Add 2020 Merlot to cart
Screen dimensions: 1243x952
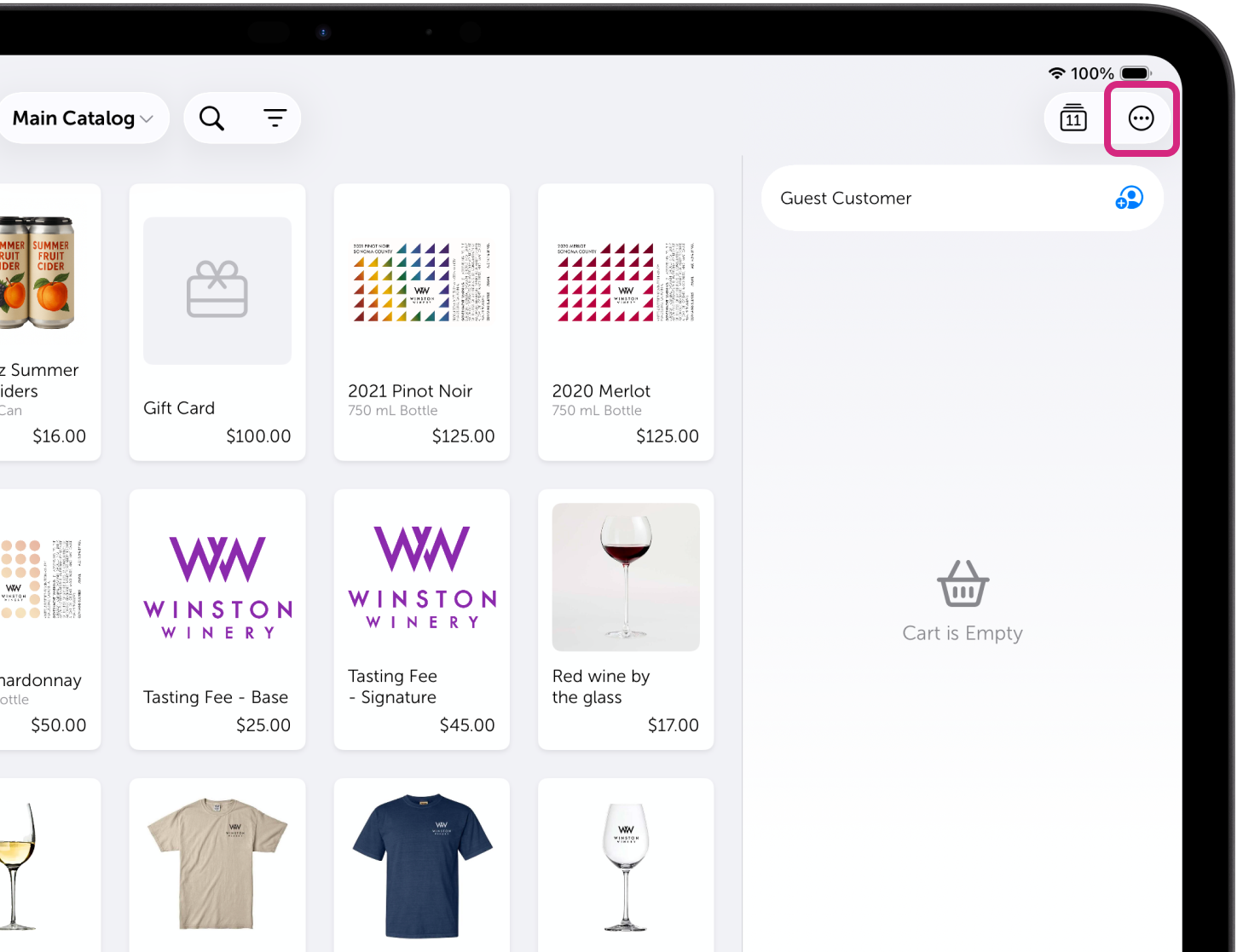point(626,322)
